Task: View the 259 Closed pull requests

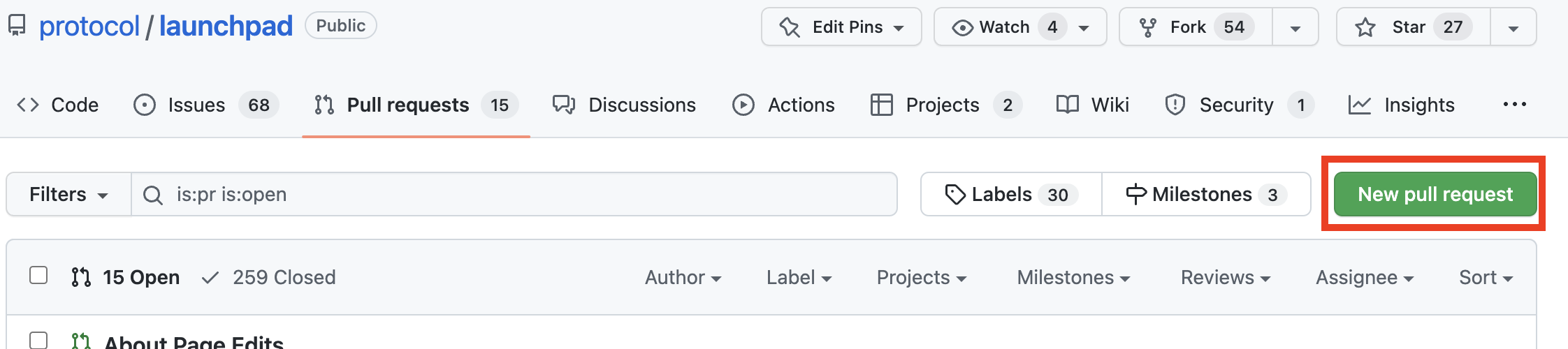Action: (268, 277)
